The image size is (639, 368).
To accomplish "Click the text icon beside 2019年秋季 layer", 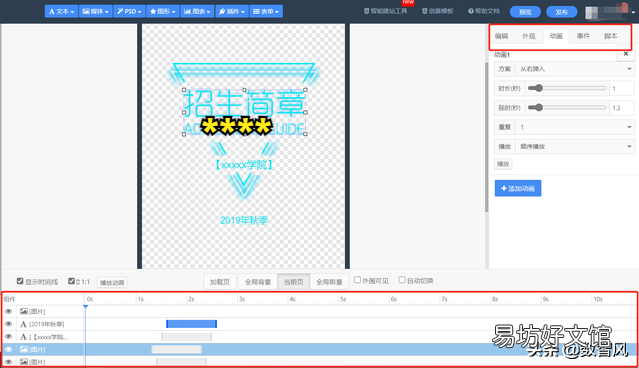I will tap(23, 324).
